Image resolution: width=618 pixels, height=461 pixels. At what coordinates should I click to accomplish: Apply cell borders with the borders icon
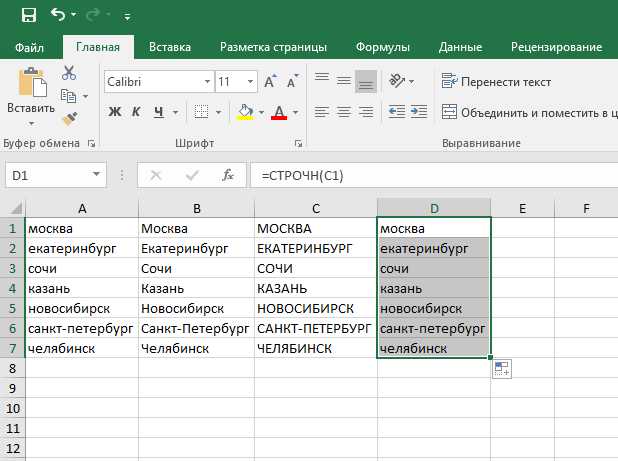click(201, 112)
